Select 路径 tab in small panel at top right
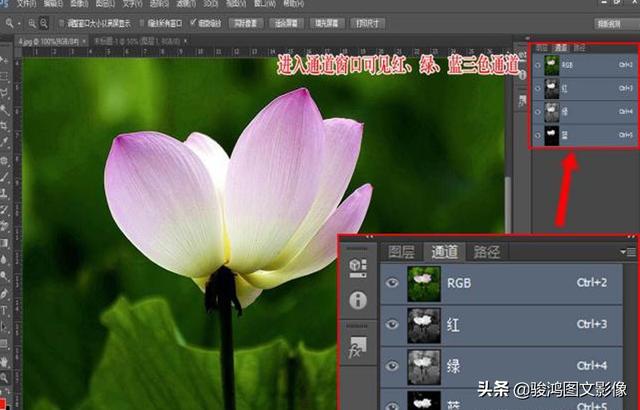Screen dimensions: 640x410 tap(579, 48)
